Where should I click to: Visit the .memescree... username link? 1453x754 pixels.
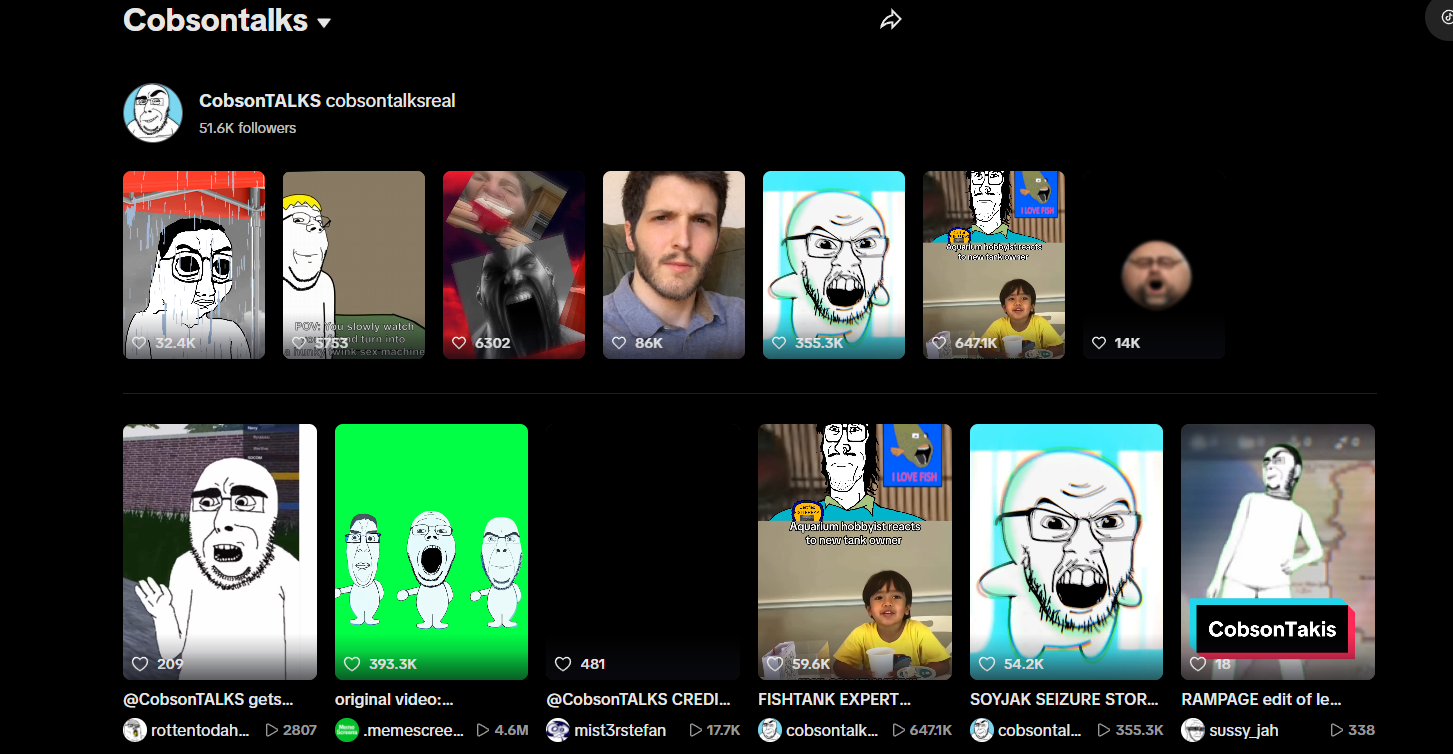click(414, 730)
